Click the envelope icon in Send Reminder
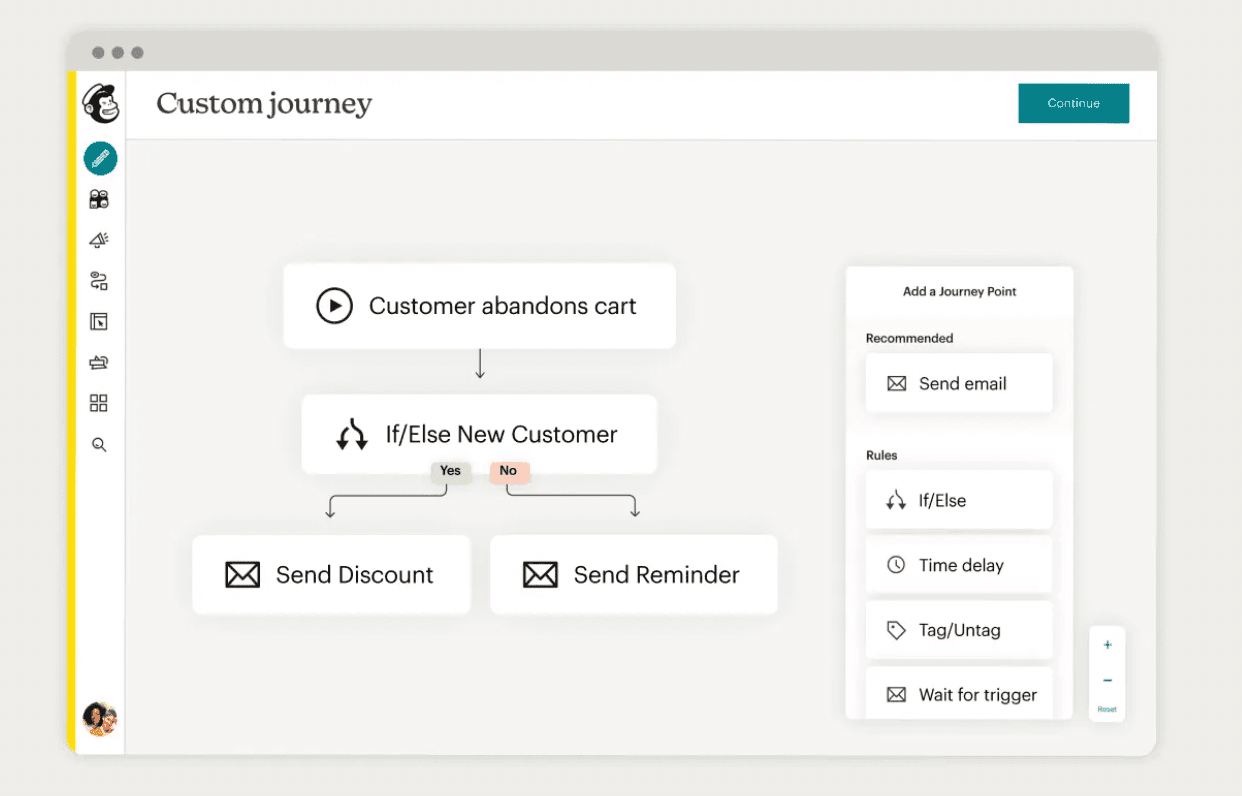Image resolution: width=1242 pixels, height=796 pixels. pos(540,575)
